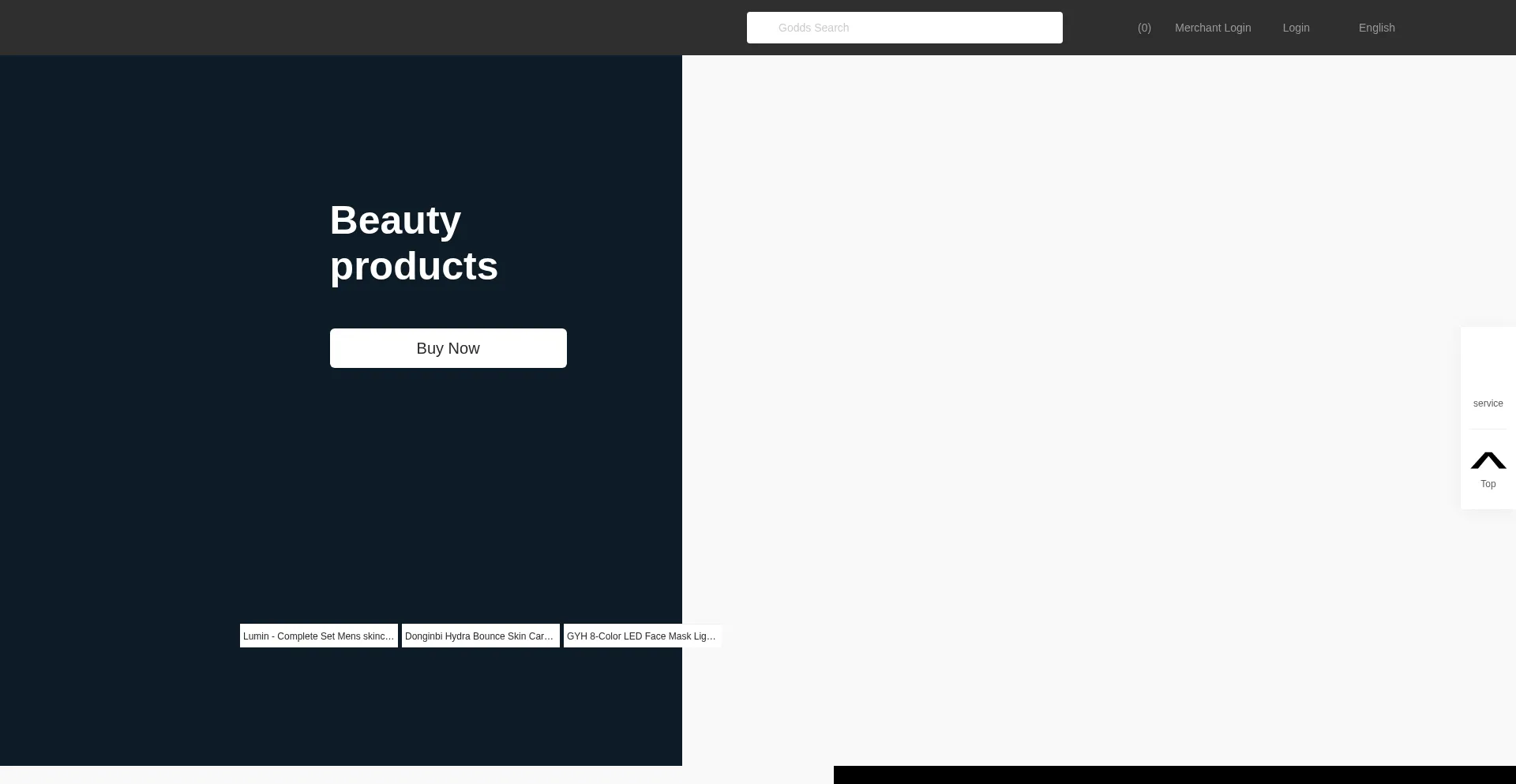Click the Login link in header
The image size is (1516, 784).
pyautogui.click(x=1296, y=28)
